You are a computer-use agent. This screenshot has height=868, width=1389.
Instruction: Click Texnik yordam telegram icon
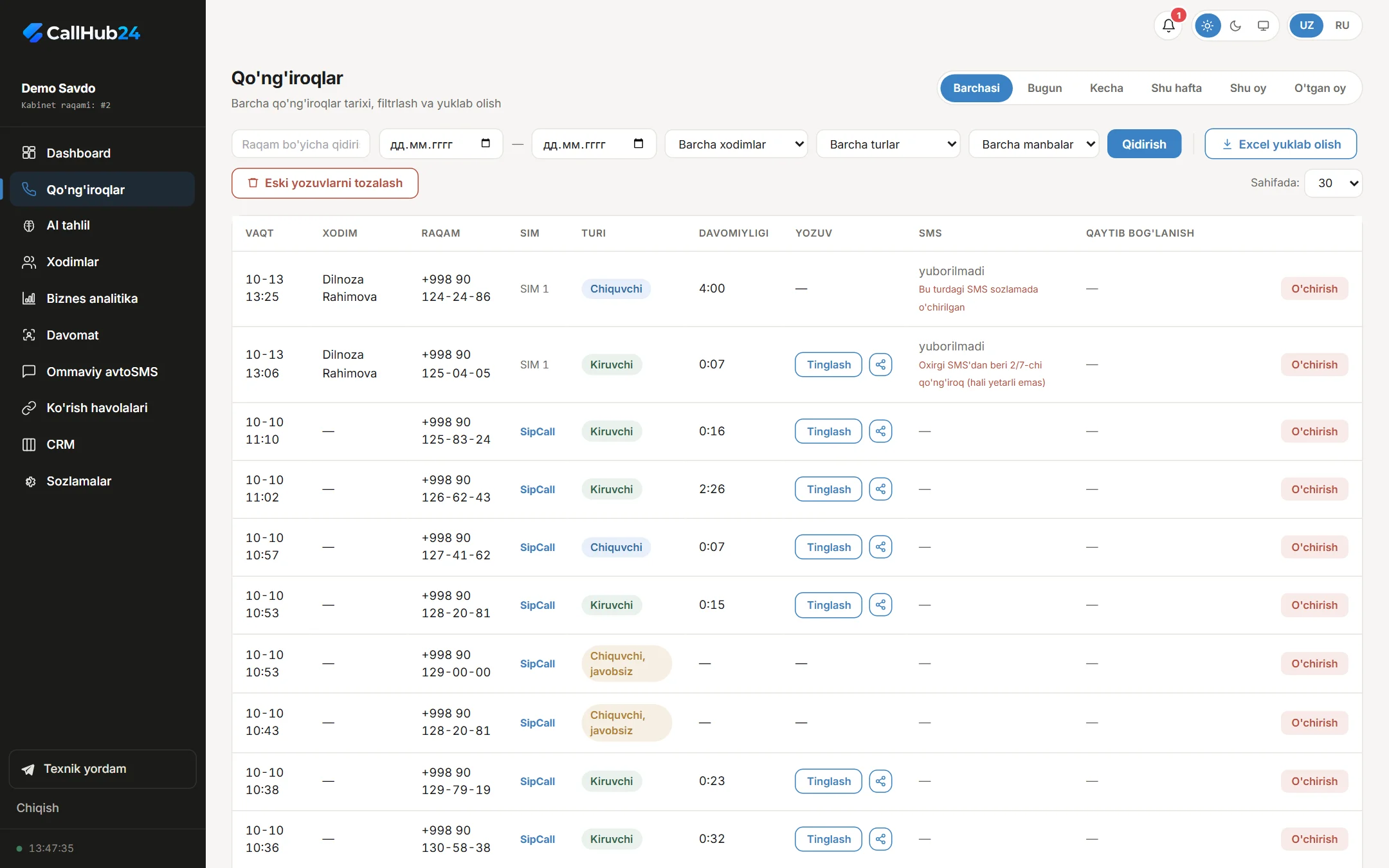coord(28,770)
